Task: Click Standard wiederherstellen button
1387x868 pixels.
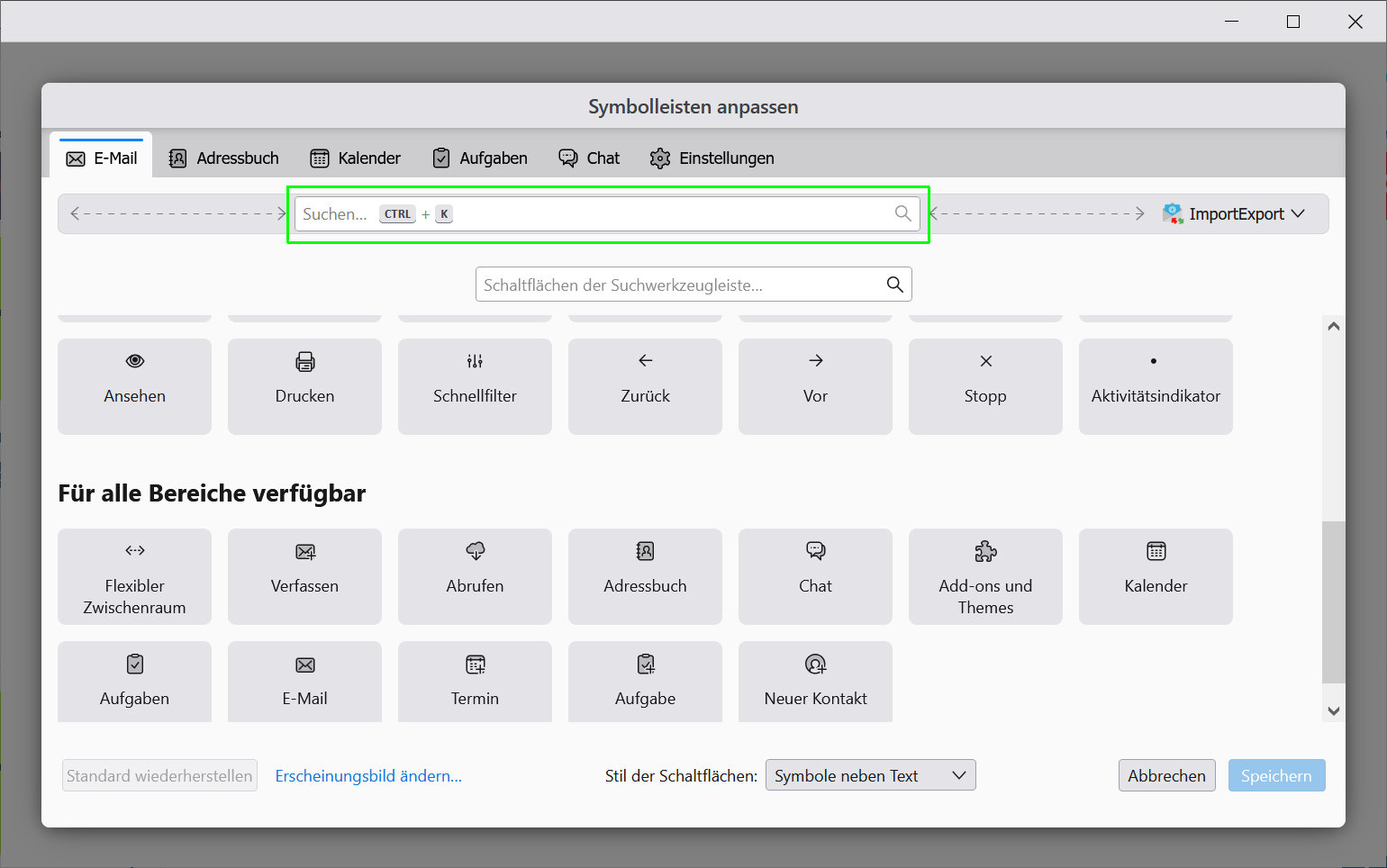Action: pyautogui.click(x=159, y=775)
